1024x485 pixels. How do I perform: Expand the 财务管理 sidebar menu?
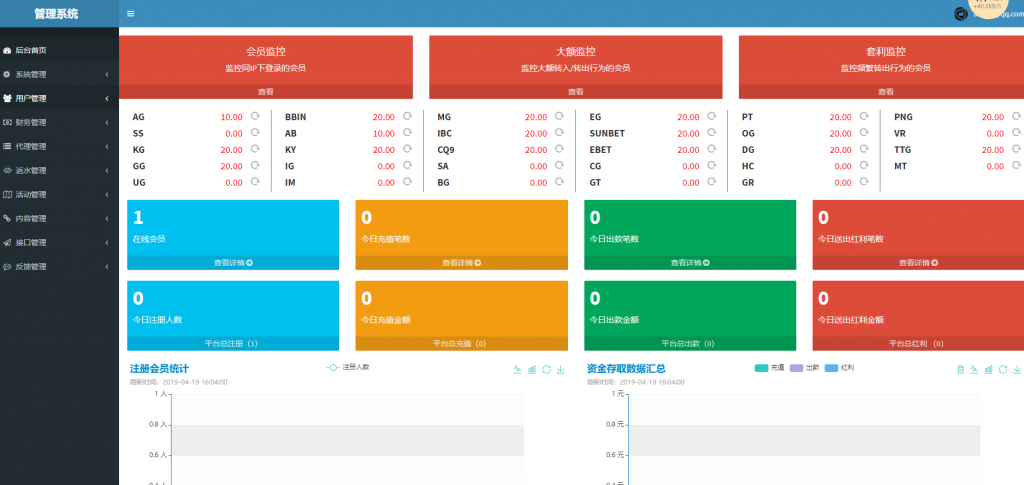click(59, 122)
